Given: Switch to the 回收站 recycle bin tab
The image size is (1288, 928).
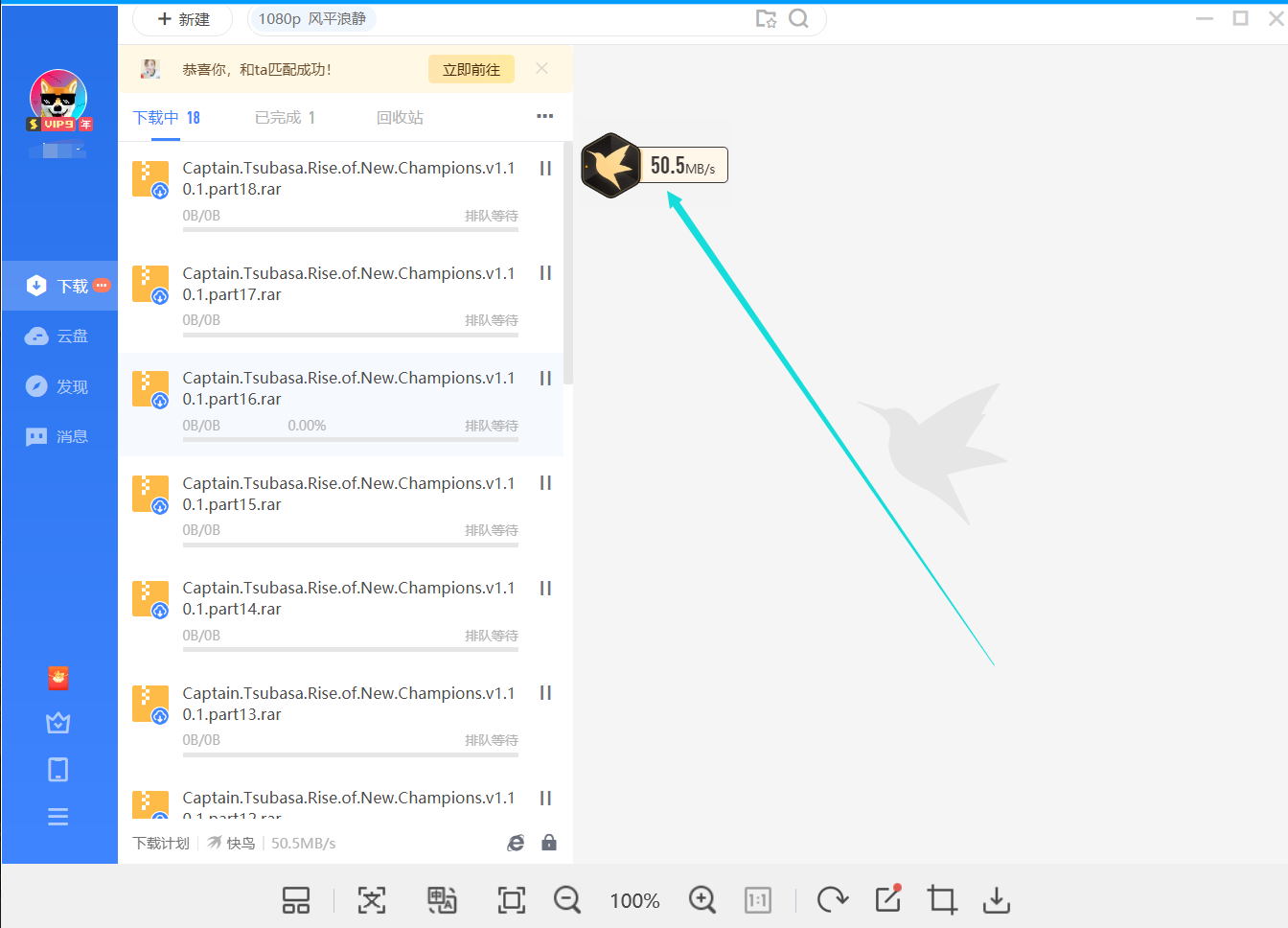Looking at the screenshot, I should 400,118.
